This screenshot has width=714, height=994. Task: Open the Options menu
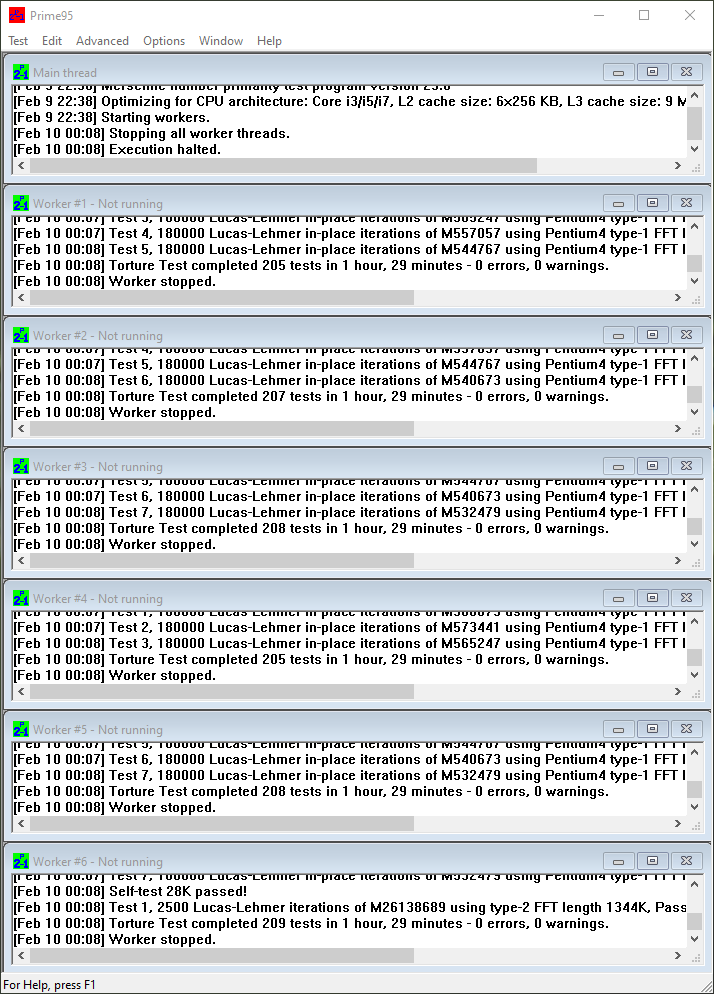[x=164, y=41]
